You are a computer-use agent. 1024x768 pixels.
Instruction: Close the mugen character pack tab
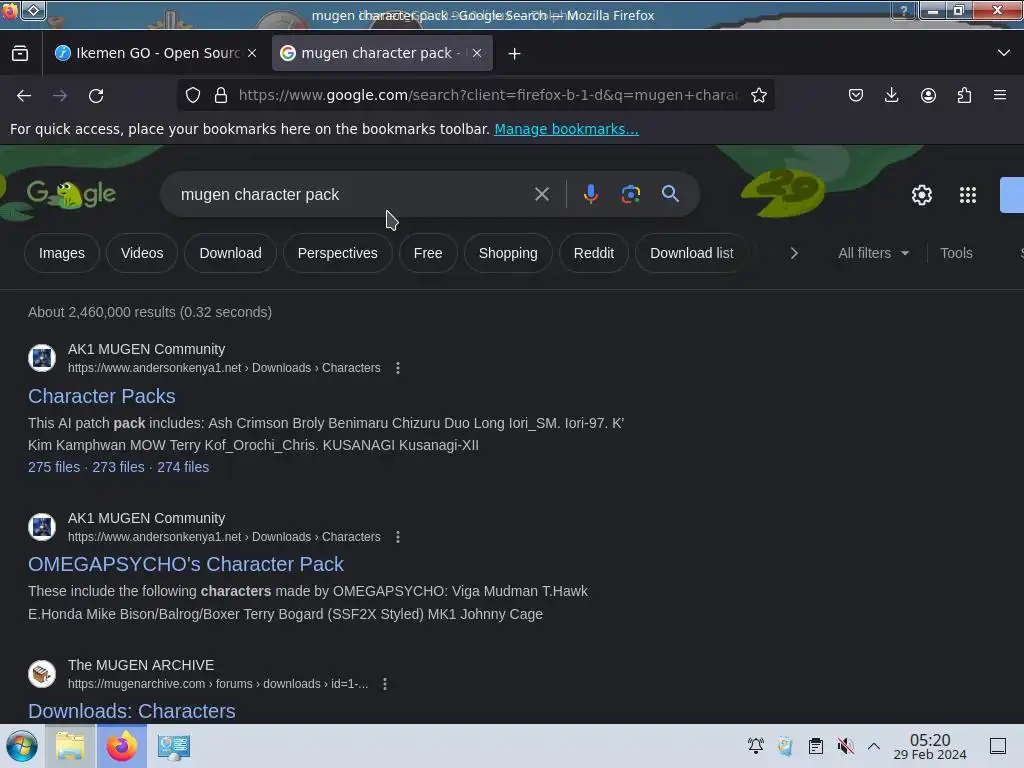click(477, 53)
